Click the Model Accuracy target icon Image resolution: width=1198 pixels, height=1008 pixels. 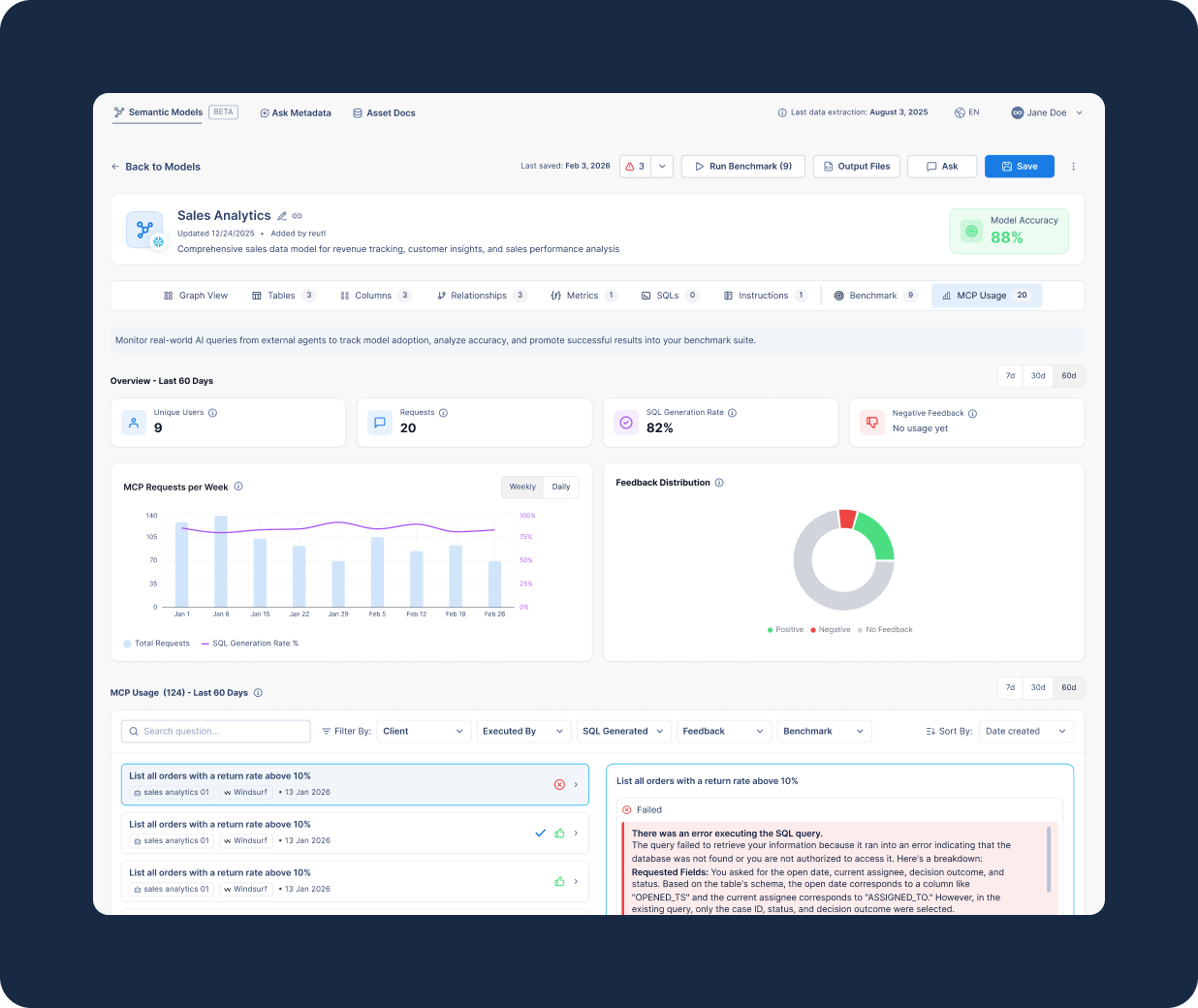click(971, 231)
